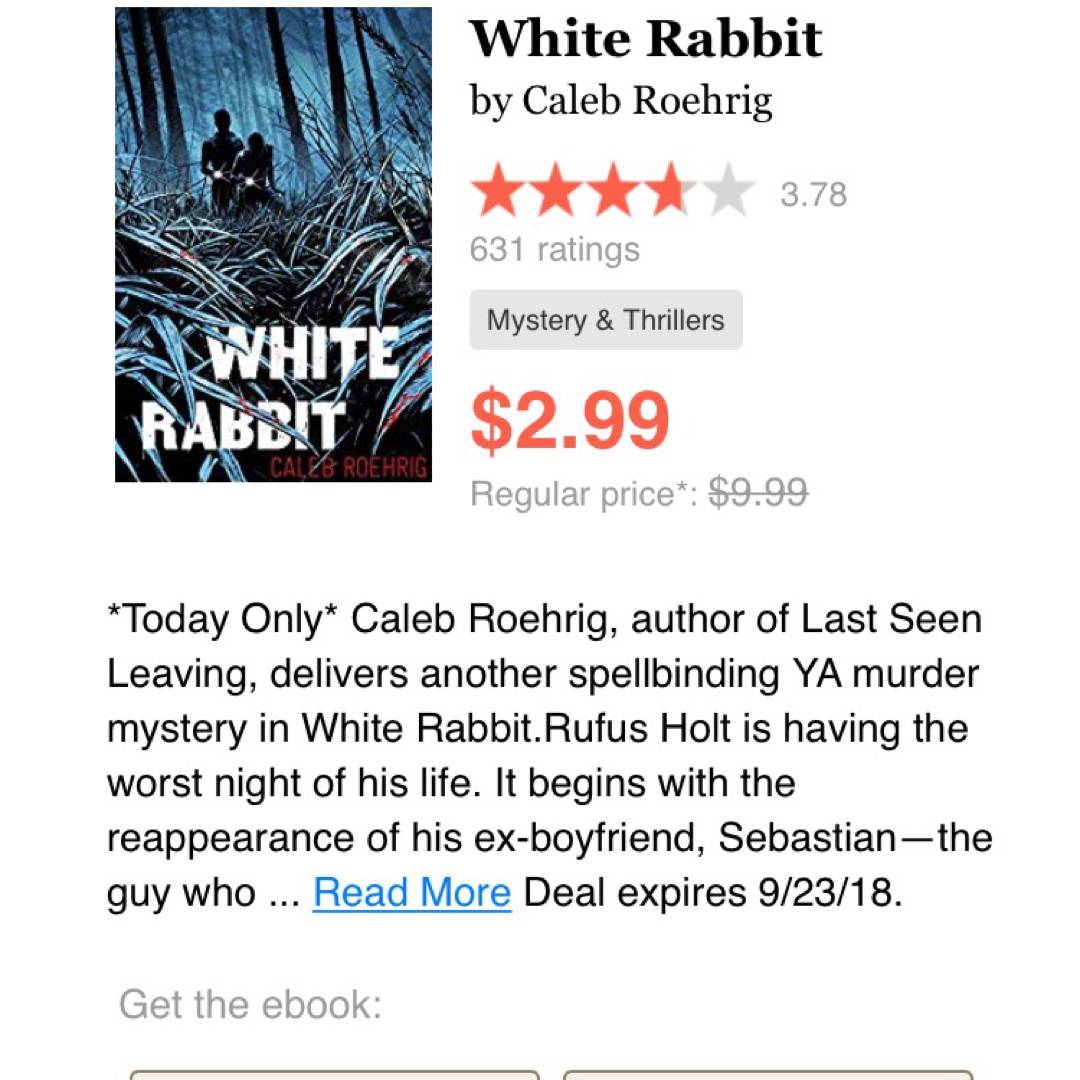Click the left ebook retailer button
The height and width of the screenshot is (1080, 1080).
tap(335, 1074)
